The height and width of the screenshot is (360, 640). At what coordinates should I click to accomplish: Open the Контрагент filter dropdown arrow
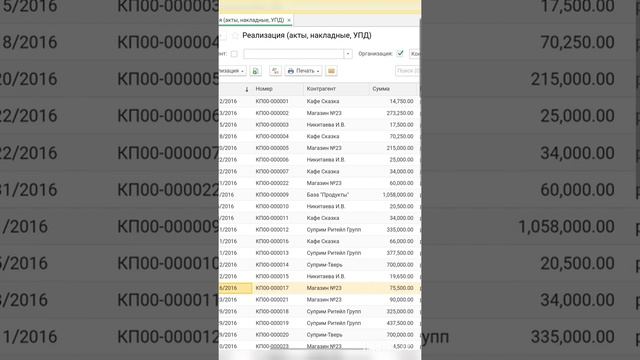coord(348,54)
